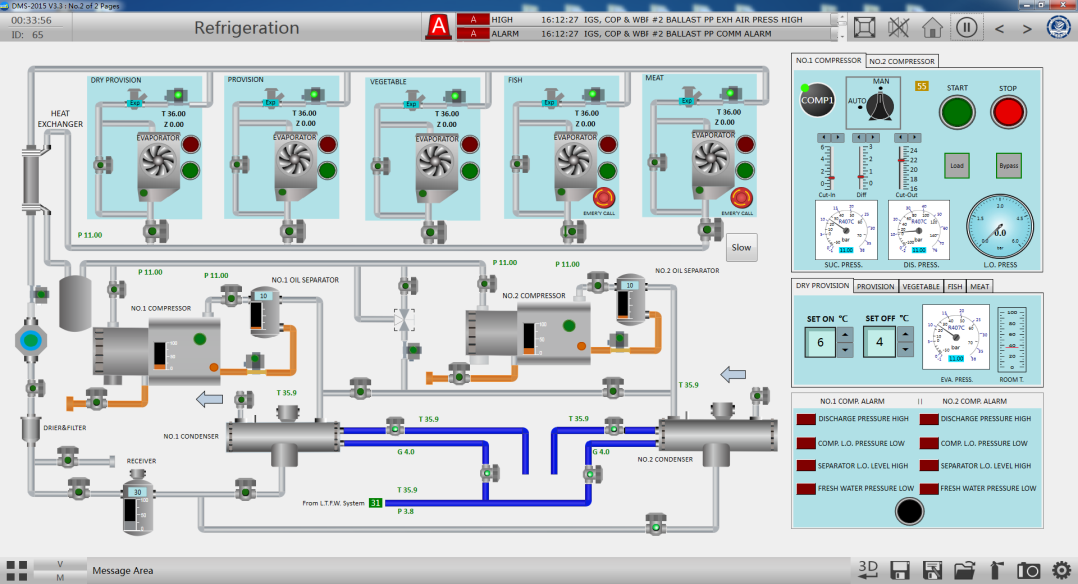Pause the simulation
The height and width of the screenshot is (584, 1078).
click(965, 27)
